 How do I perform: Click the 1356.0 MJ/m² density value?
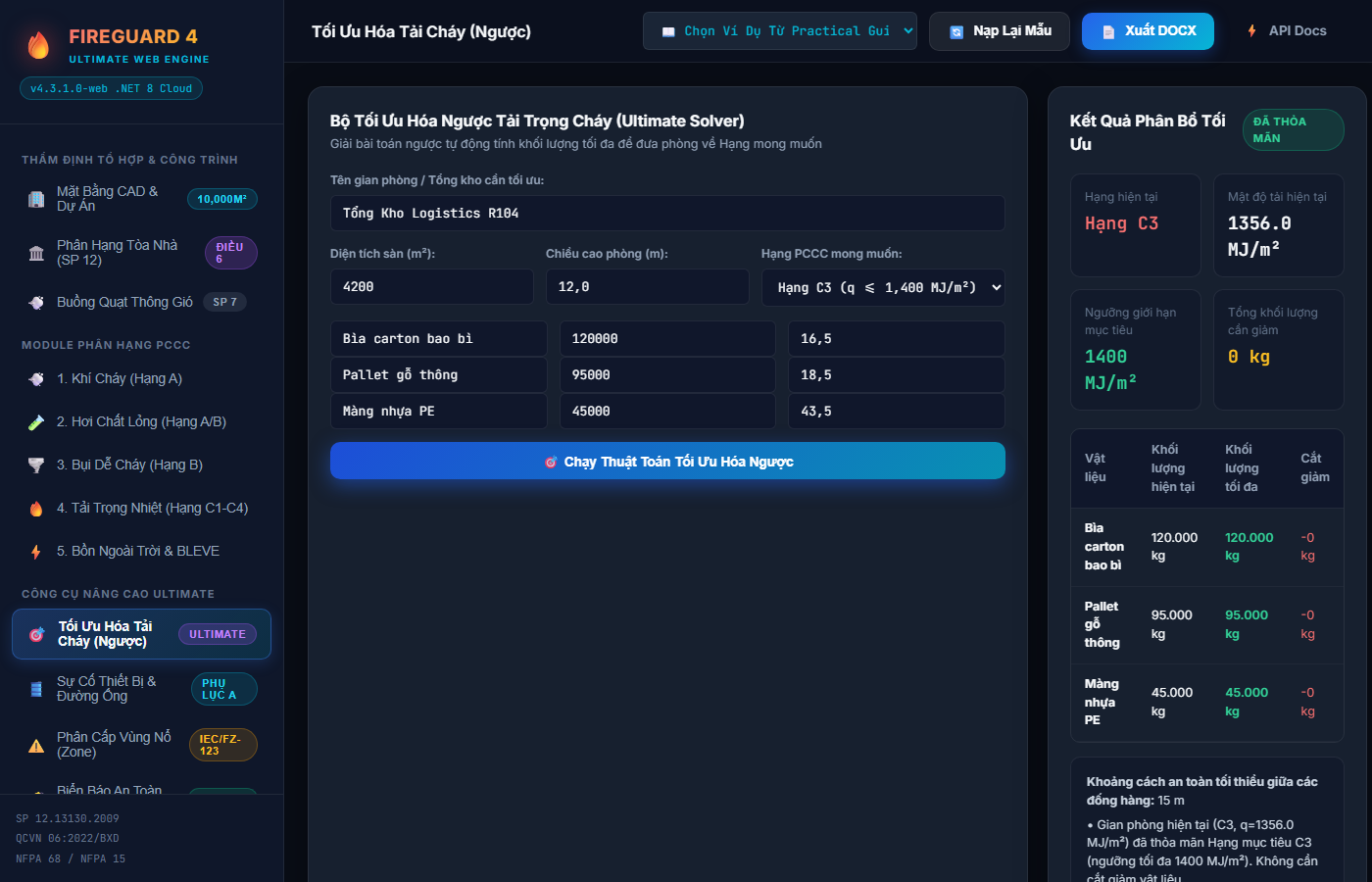point(1259,236)
